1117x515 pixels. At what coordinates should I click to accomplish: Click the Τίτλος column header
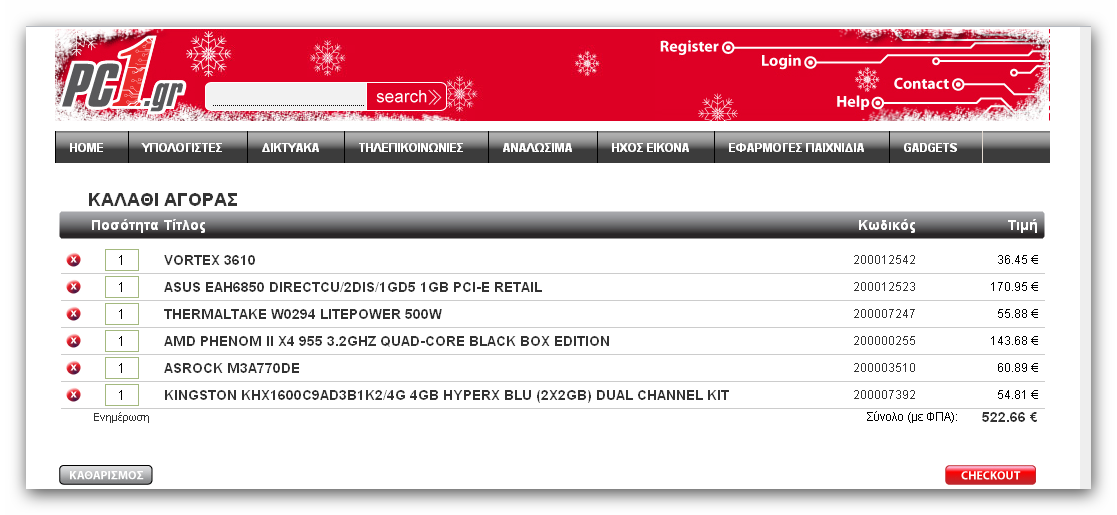click(x=185, y=226)
